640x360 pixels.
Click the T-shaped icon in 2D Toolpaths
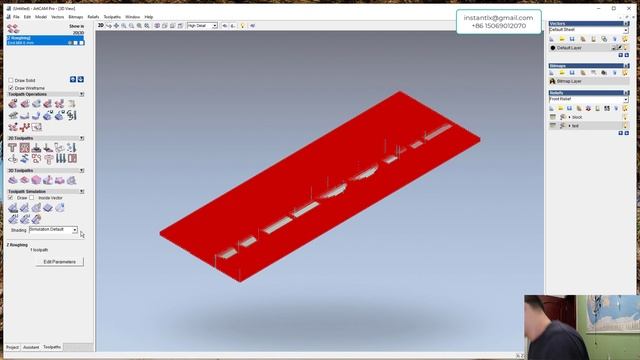point(13,147)
